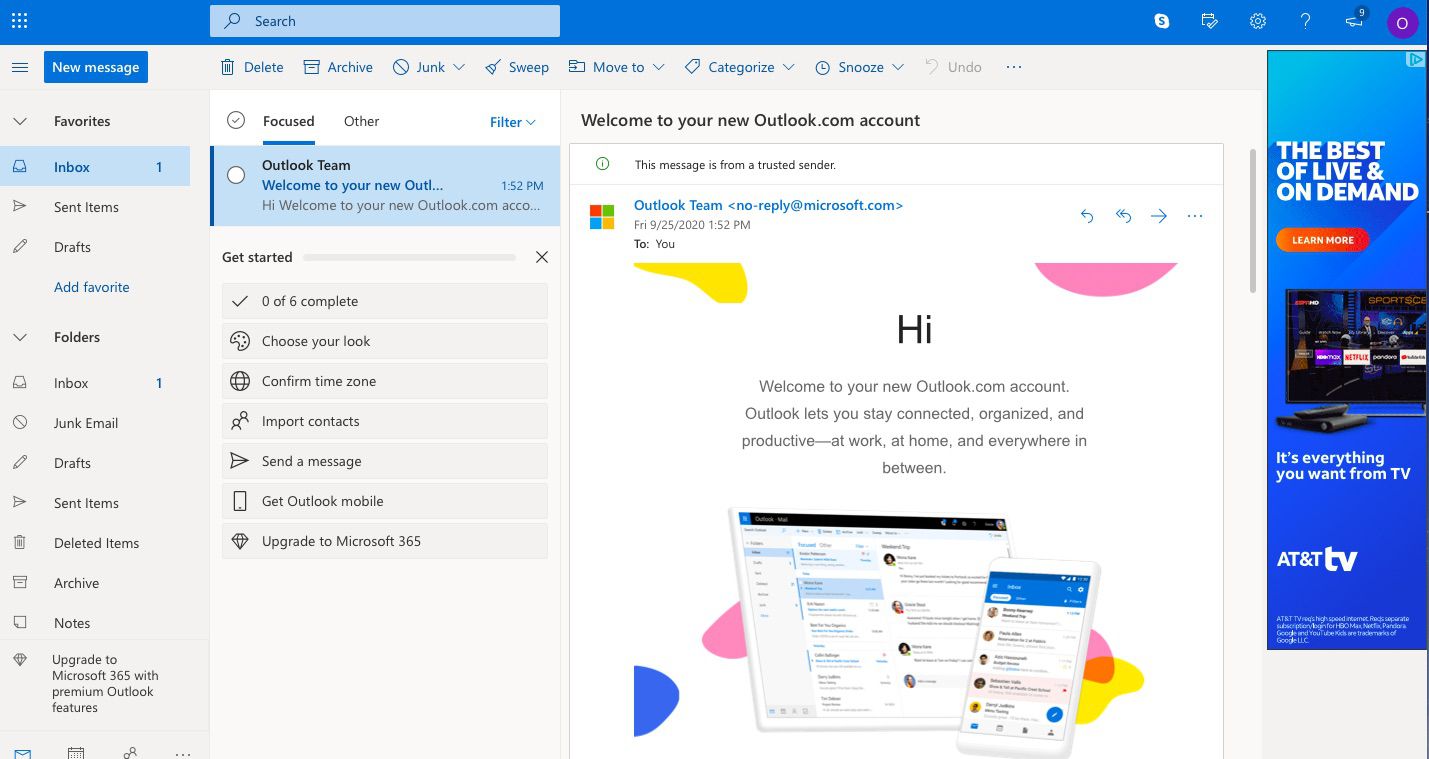The height and width of the screenshot is (759, 1429).
Task: Select the Outlook Team message circle
Action: (x=236, y=175)
